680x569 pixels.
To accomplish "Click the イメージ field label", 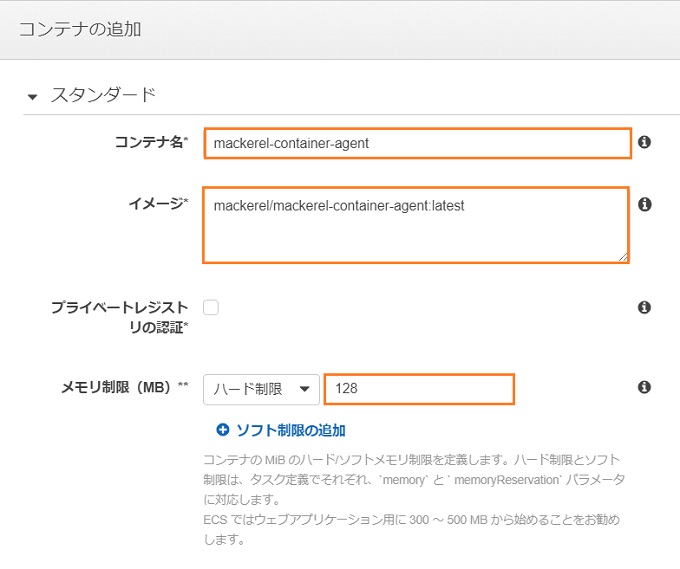I will click(158, 203).
